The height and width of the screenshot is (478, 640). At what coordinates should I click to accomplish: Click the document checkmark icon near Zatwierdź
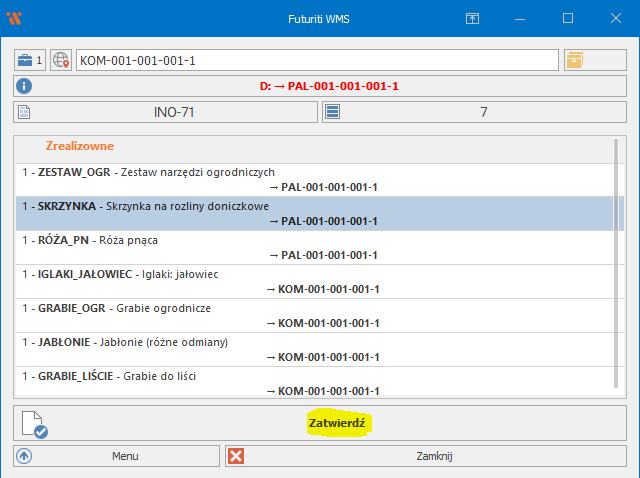34,424
